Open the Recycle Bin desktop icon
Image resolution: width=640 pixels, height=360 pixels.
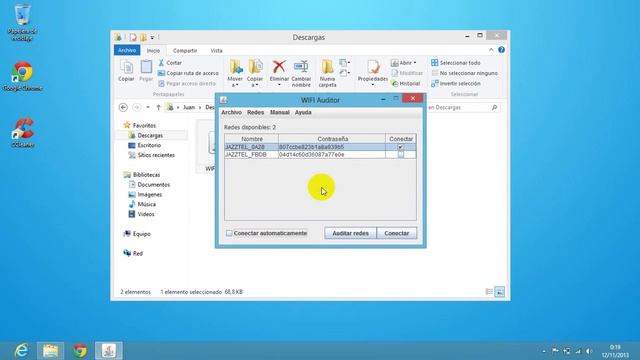pos(22,22)
